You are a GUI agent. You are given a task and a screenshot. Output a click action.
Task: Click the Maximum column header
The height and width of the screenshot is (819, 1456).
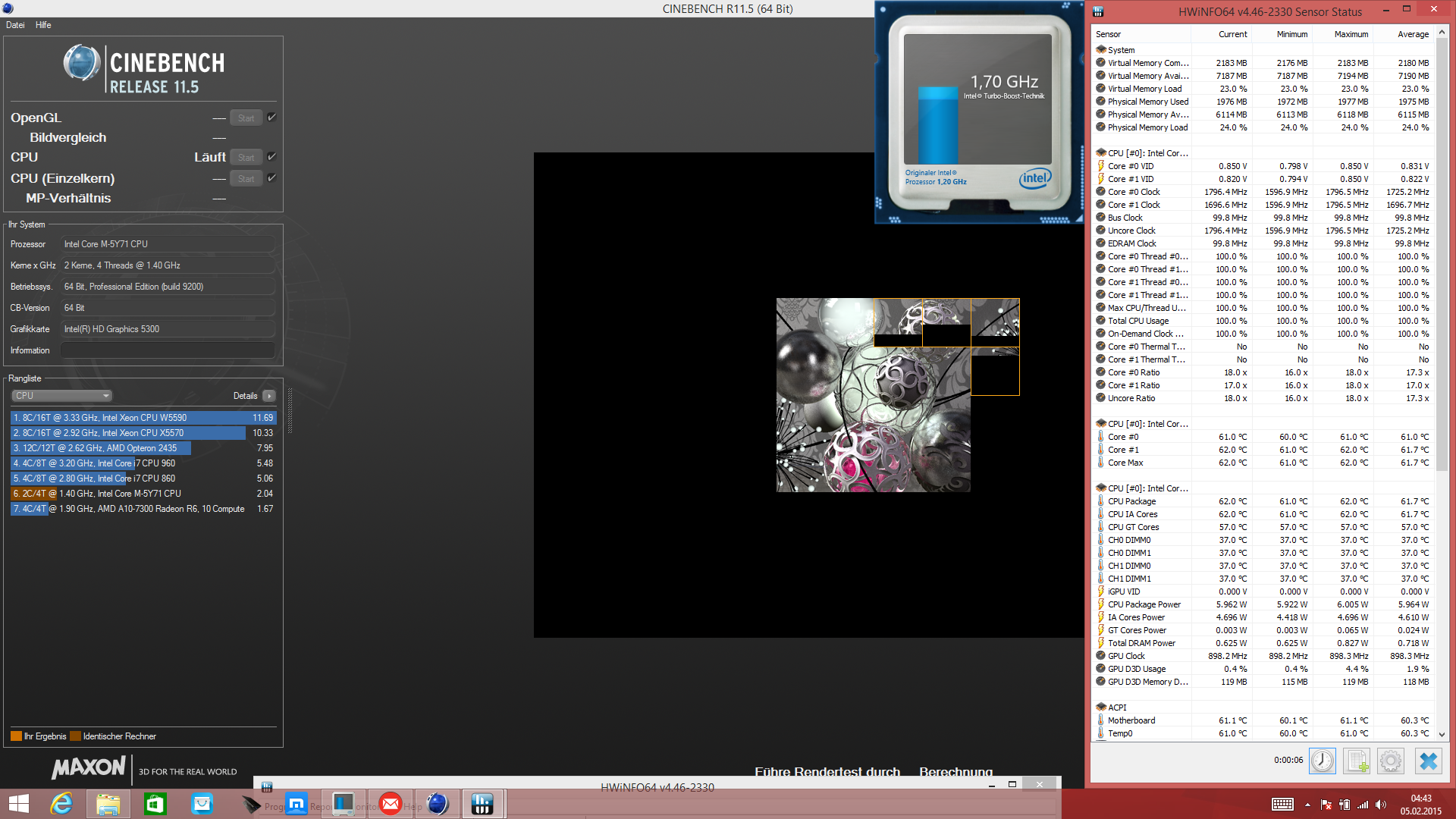coord(1341,34)
